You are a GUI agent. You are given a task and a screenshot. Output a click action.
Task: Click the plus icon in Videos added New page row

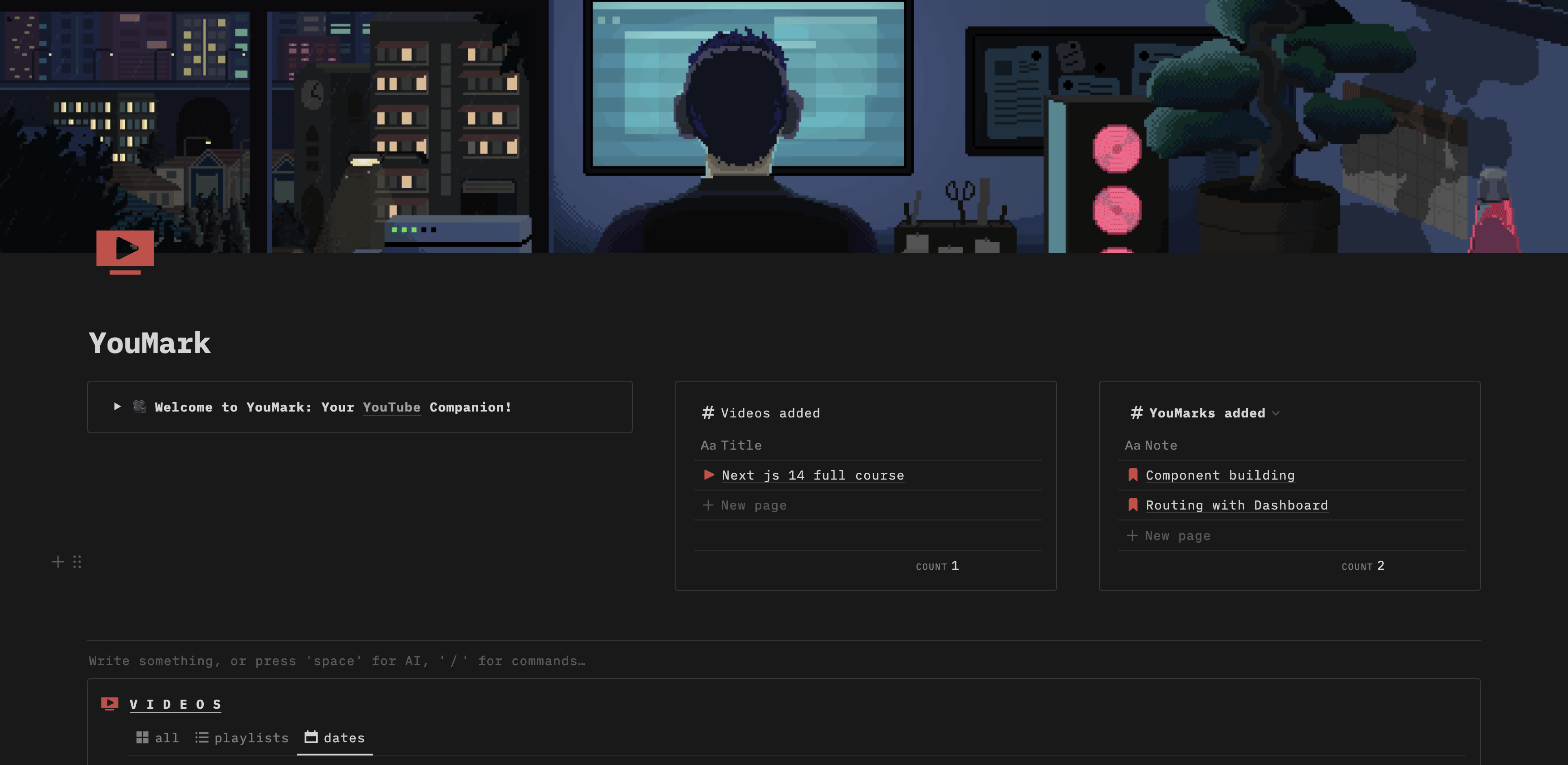(708, 505)
